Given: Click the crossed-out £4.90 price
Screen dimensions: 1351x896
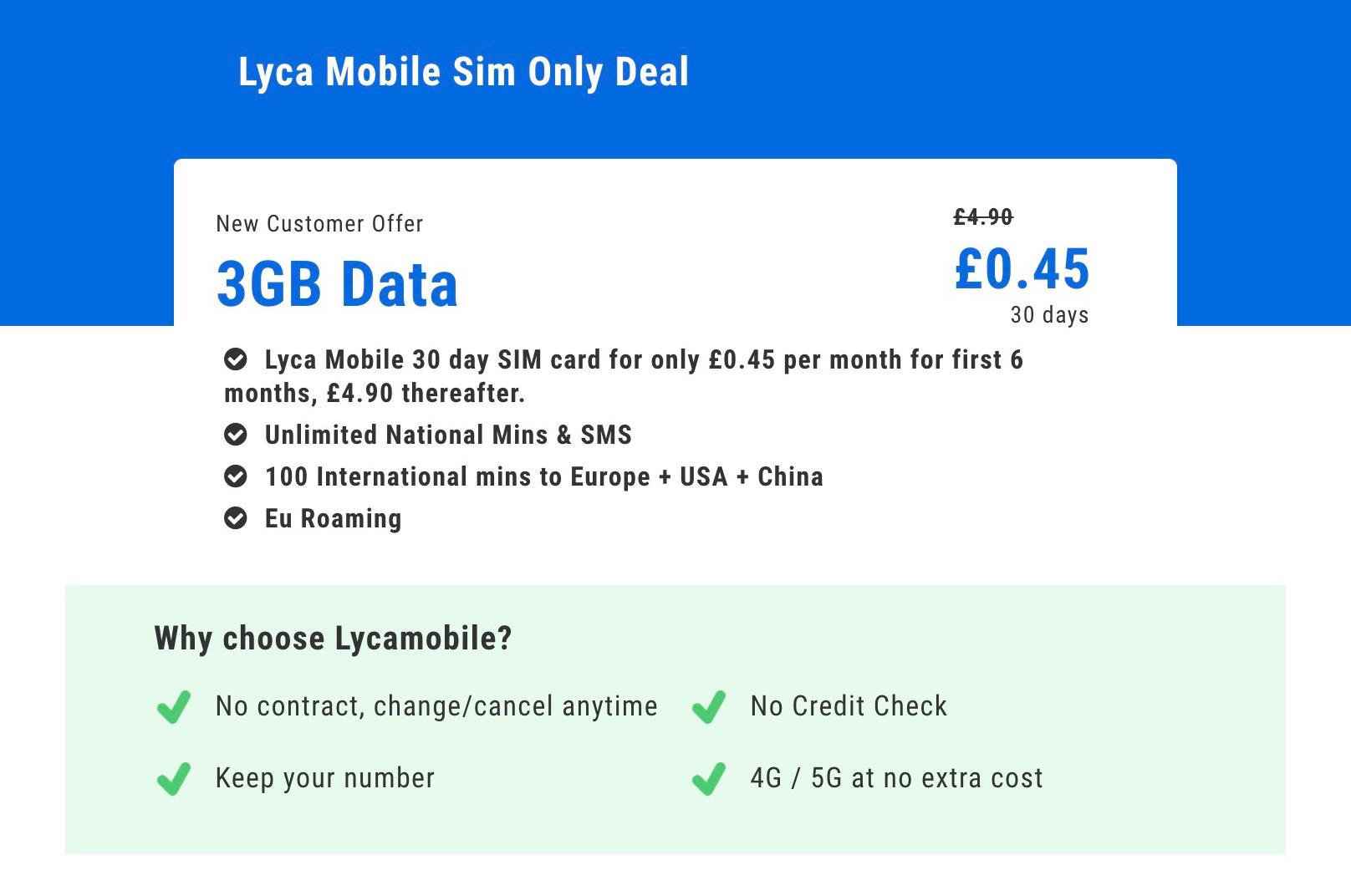Looking at the screenshot, I should pos(983,217).
